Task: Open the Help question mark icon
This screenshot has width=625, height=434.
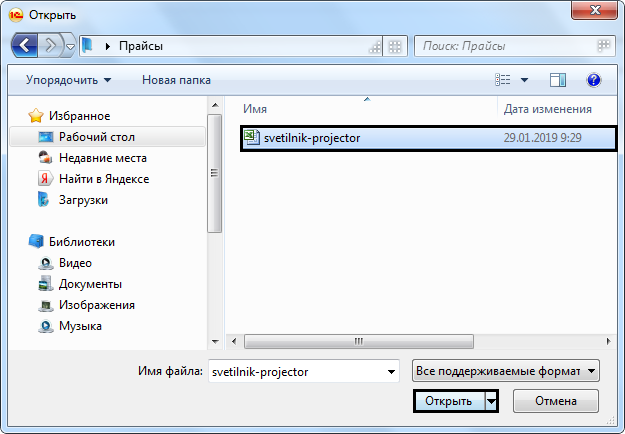Action: (593, 79)
